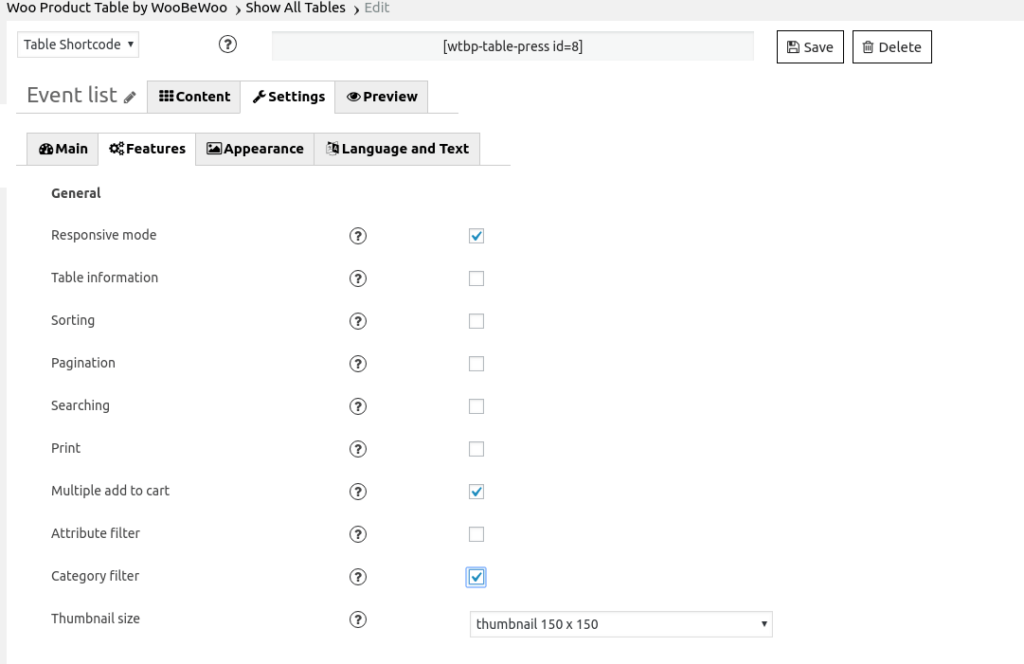Click pencil icon to rename Event list

point(130,97)
